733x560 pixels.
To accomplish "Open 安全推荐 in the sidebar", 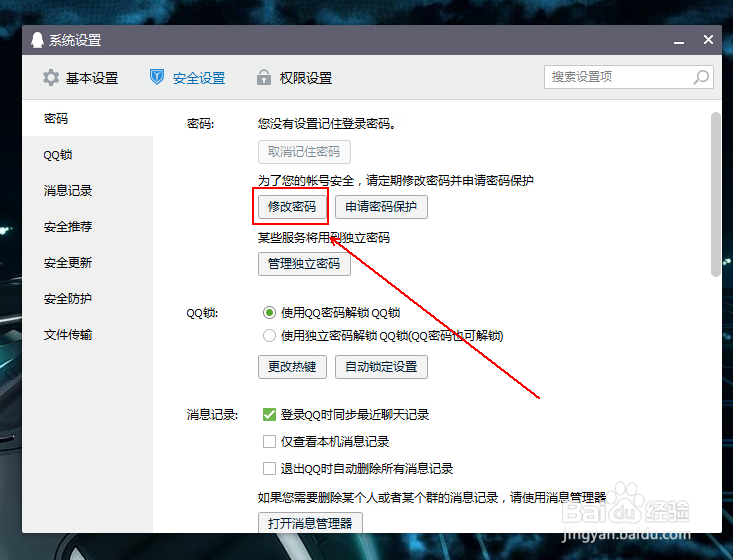I will (x=87, y=227).
